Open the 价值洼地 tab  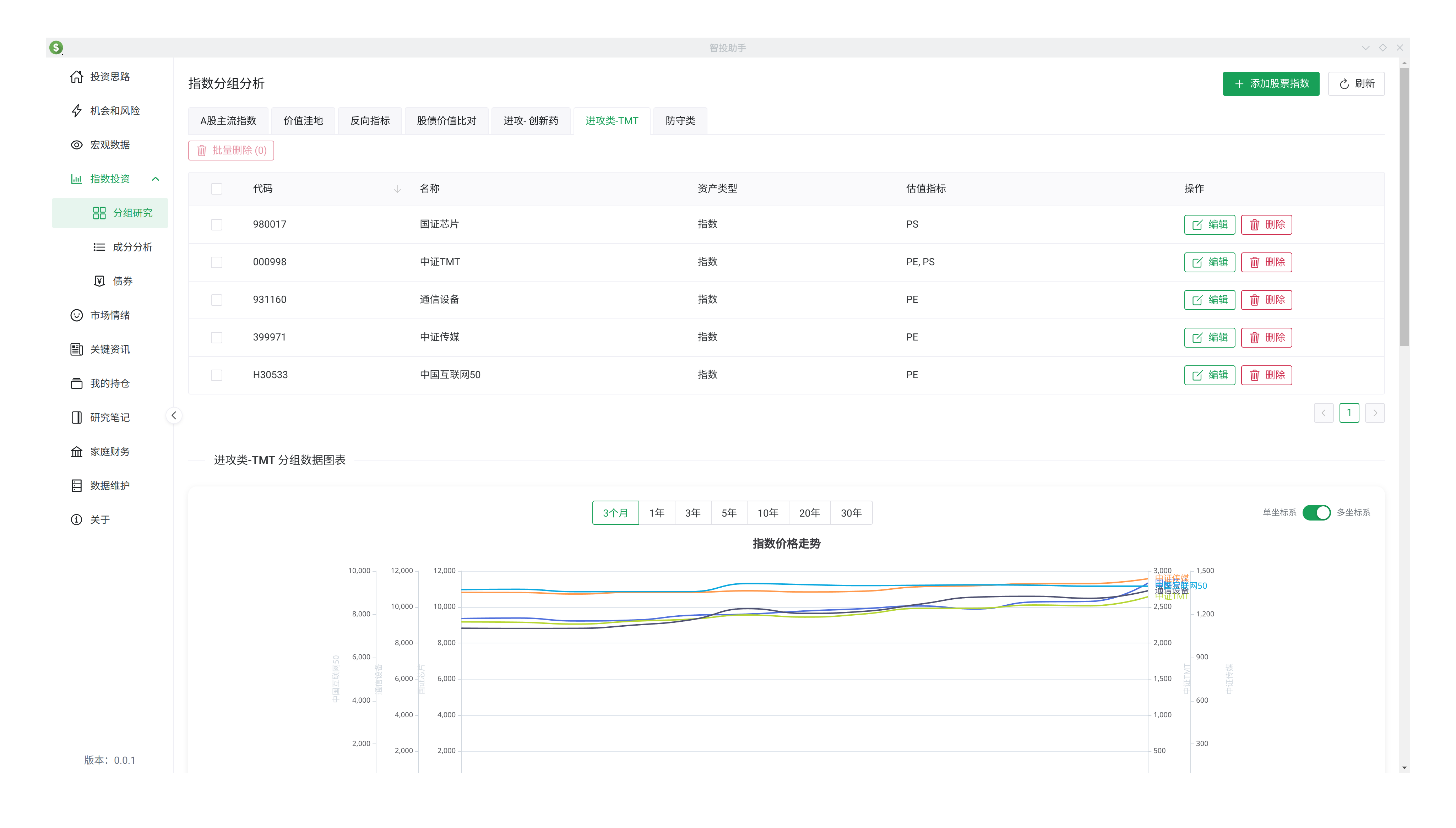pyautogui.click(x=303, y=121)
